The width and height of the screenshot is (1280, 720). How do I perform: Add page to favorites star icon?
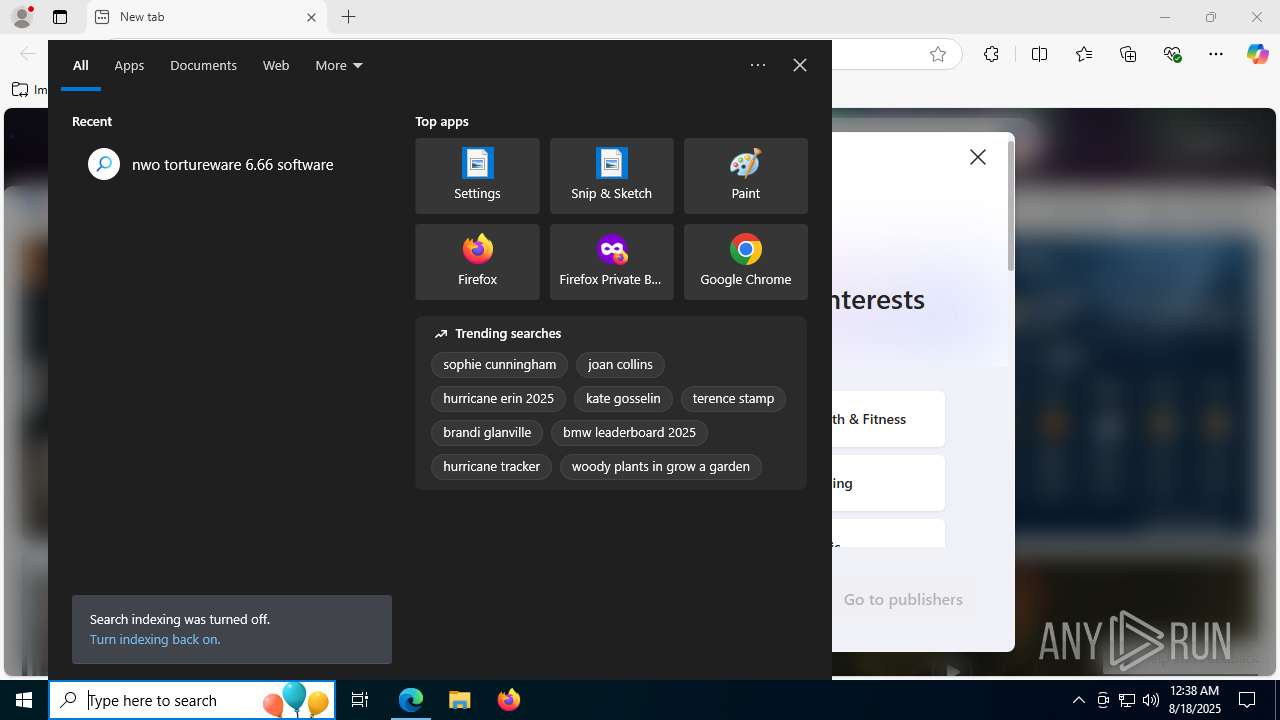click(x=938, y=55)
